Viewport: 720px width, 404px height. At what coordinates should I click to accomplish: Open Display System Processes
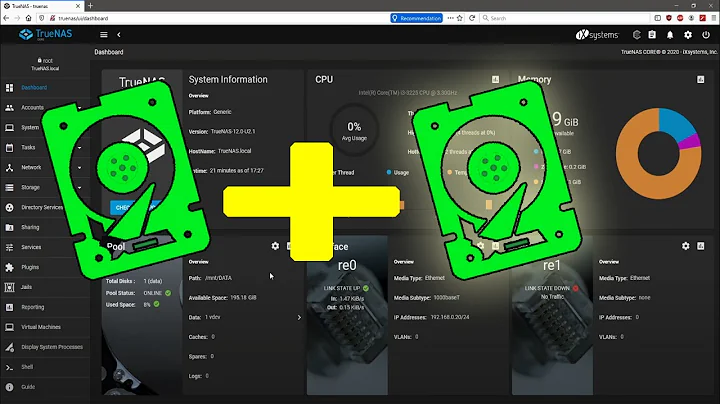pos(45,347)
